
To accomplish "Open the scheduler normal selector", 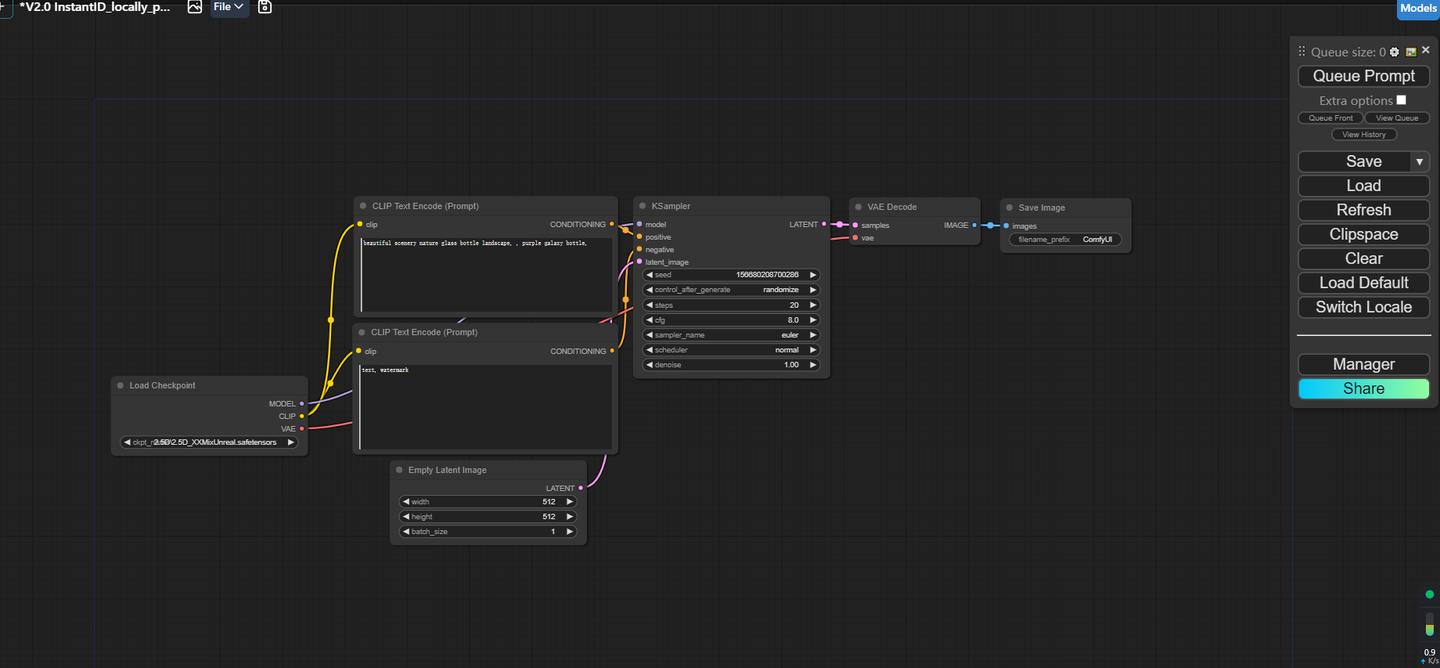I will click(731, 350).
